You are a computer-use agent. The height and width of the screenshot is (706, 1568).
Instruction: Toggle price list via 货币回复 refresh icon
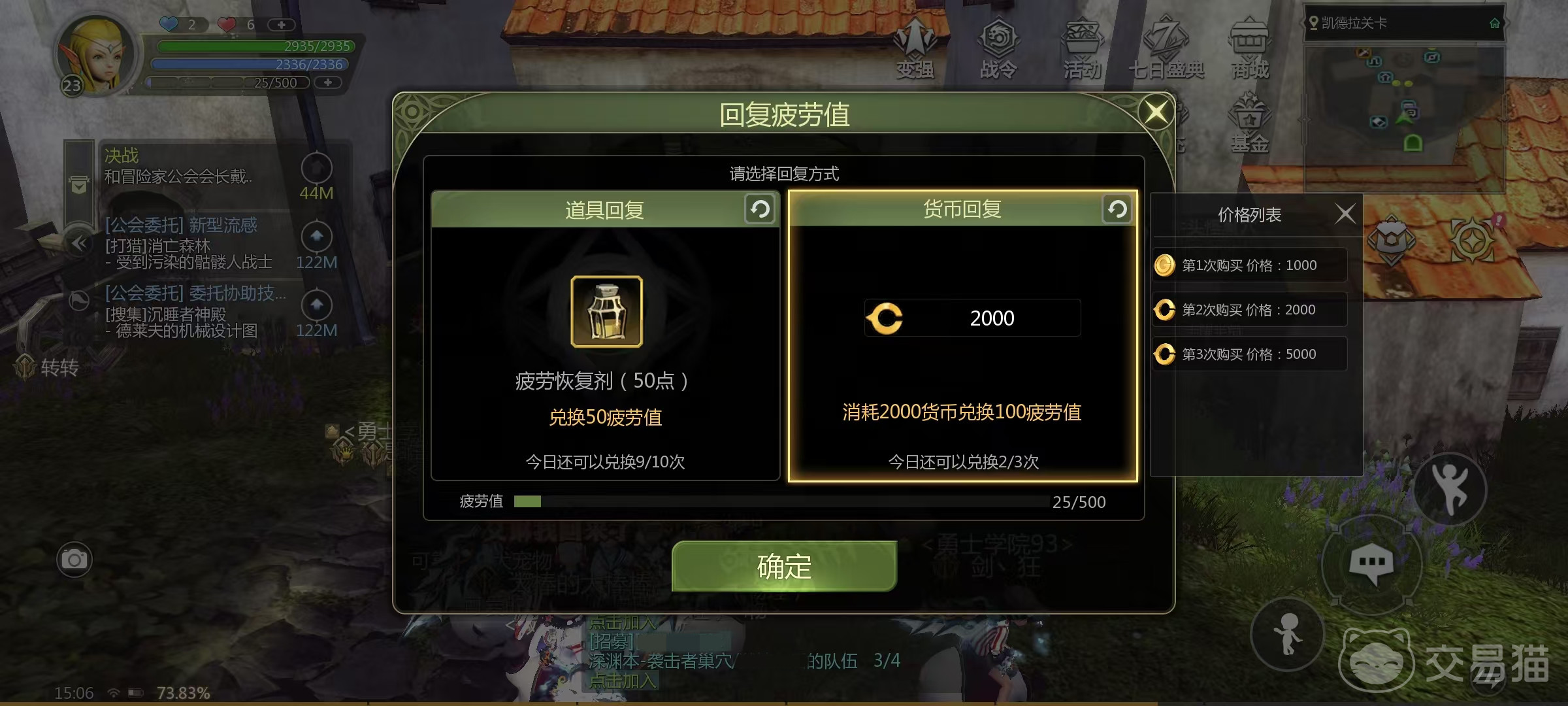click(x=1117, y=209)
